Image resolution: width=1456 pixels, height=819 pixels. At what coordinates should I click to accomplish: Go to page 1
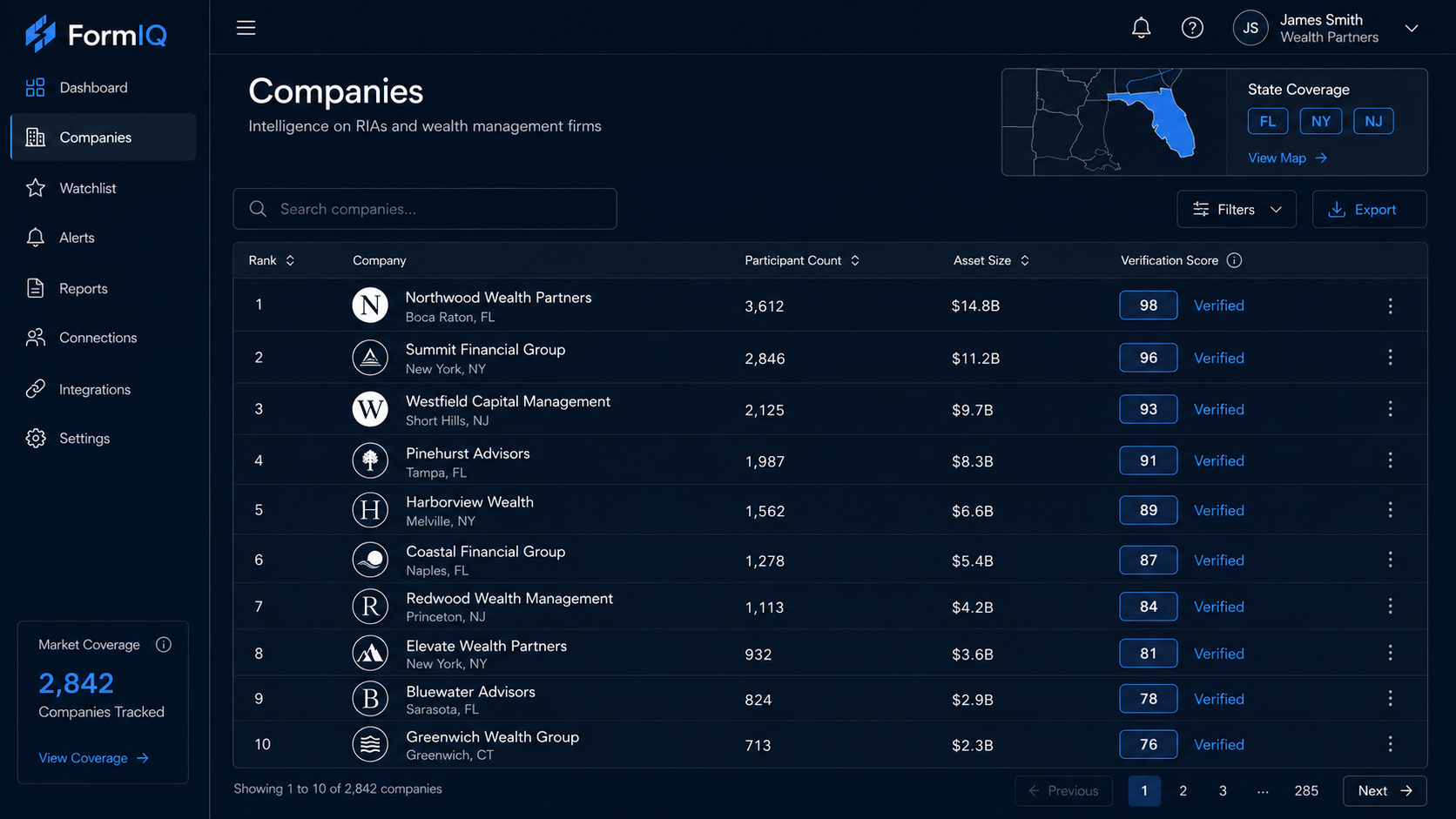pos(1144,790)
